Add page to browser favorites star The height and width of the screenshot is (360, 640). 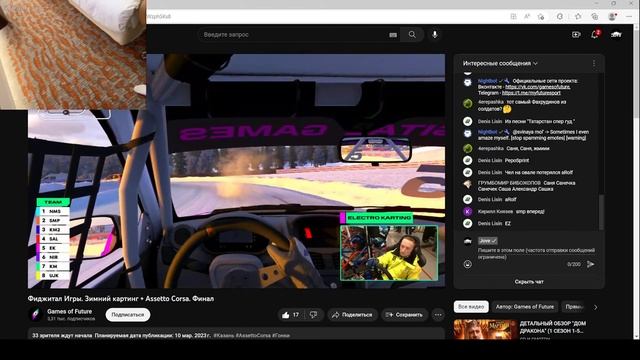click(x=541, y=16)
